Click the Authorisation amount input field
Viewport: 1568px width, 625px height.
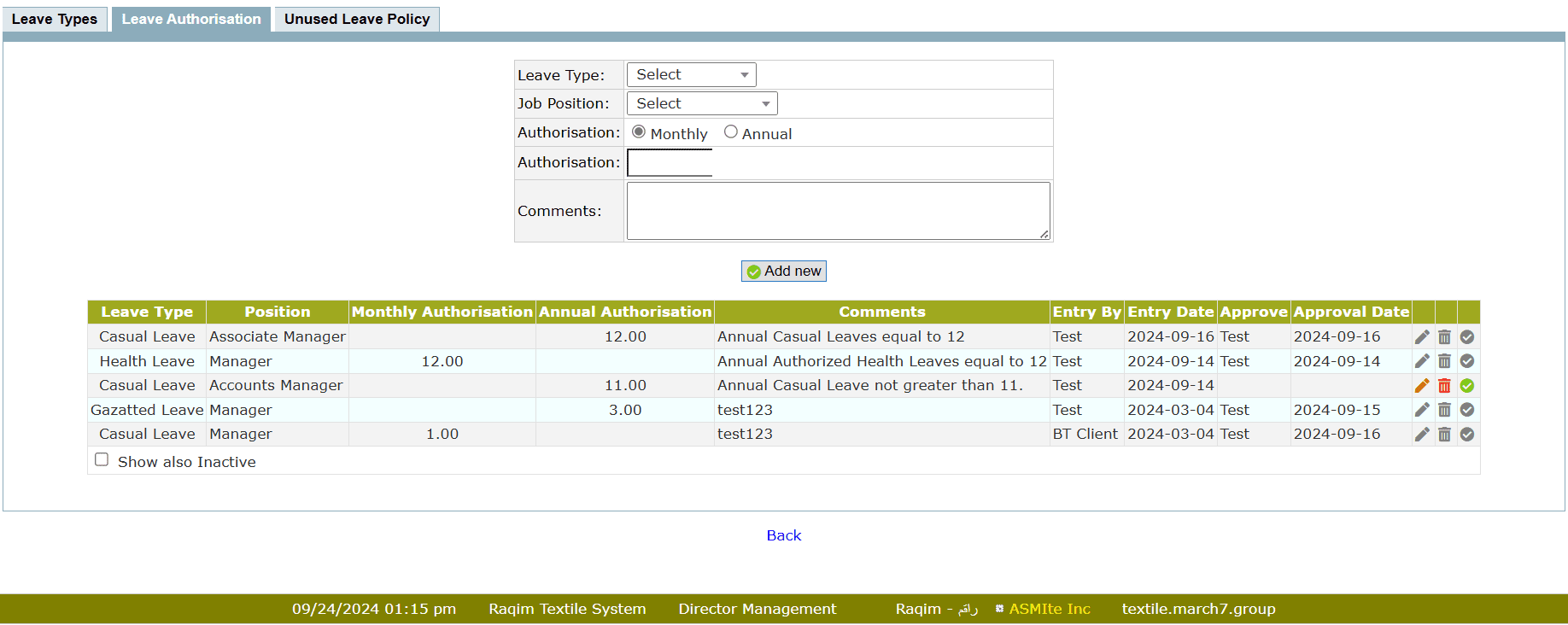pos(670,162)
